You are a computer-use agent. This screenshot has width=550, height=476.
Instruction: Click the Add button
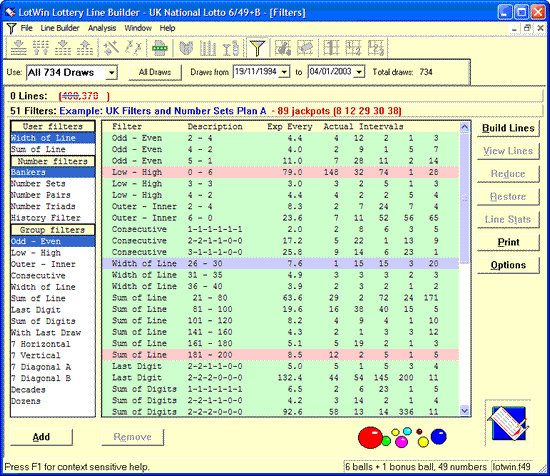(41, 437)
